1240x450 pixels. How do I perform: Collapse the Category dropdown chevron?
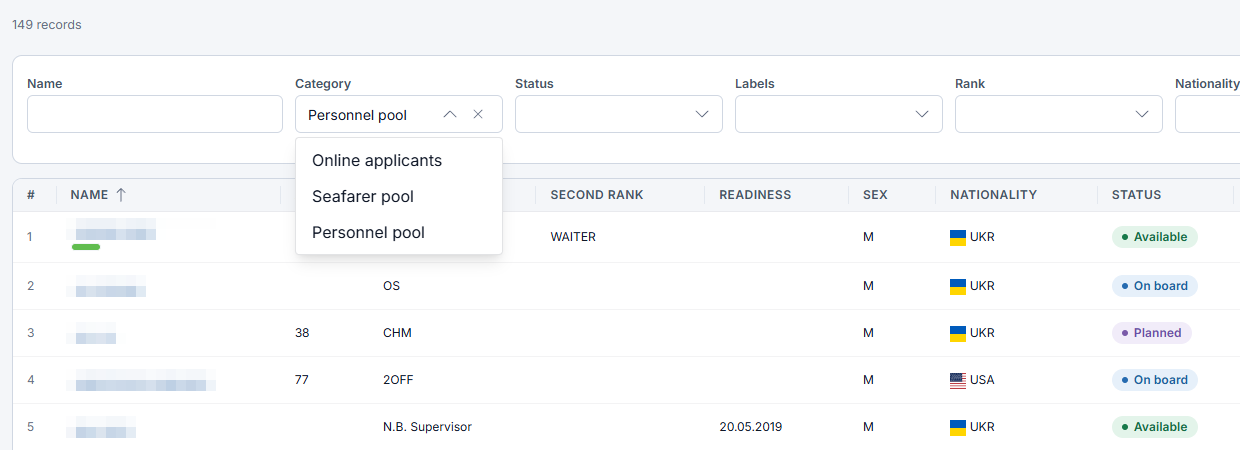point(450,114)
